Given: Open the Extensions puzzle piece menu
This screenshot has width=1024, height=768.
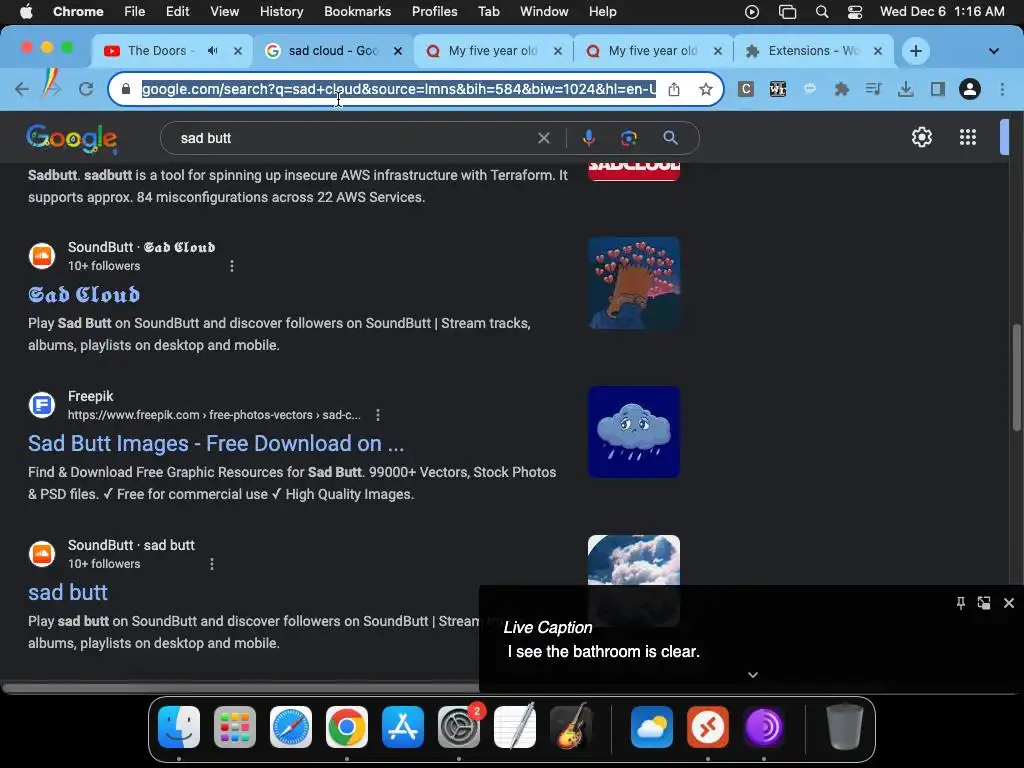Looking at the screenshot, I should coord(841,89).
